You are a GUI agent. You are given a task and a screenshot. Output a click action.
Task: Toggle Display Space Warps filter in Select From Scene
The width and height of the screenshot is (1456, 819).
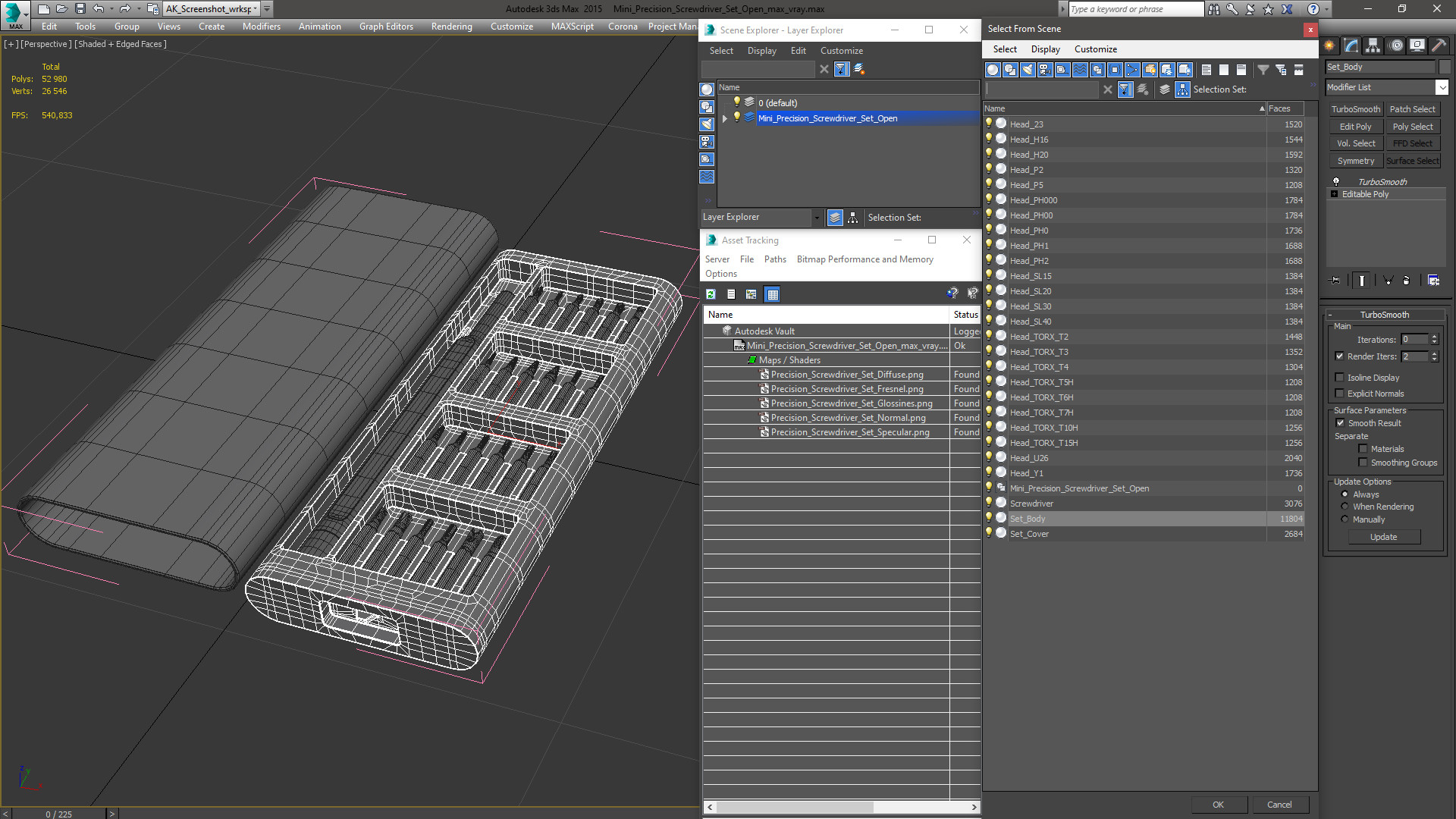(1080, 70)
